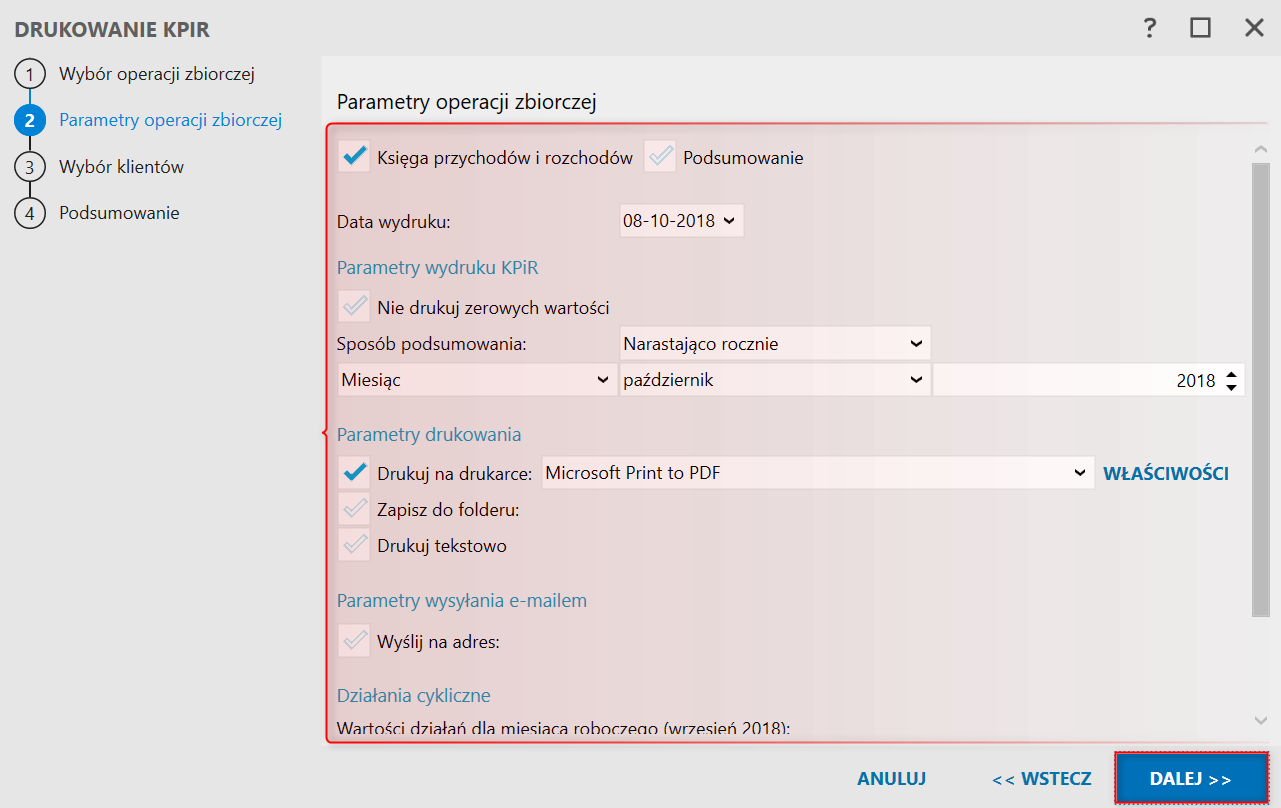
Task: Toggle the Podsumowanie checkbox
Action: tap(660, 157)
